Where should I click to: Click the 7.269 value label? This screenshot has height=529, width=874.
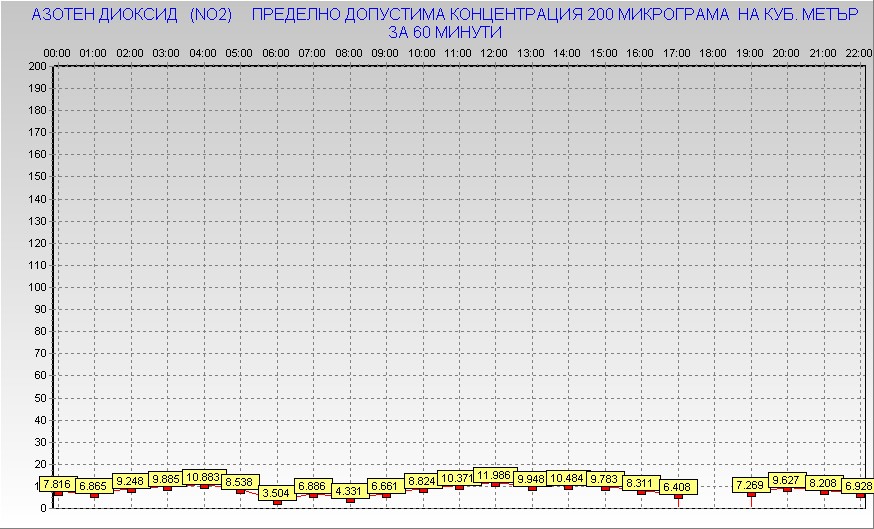pos(750,485)
